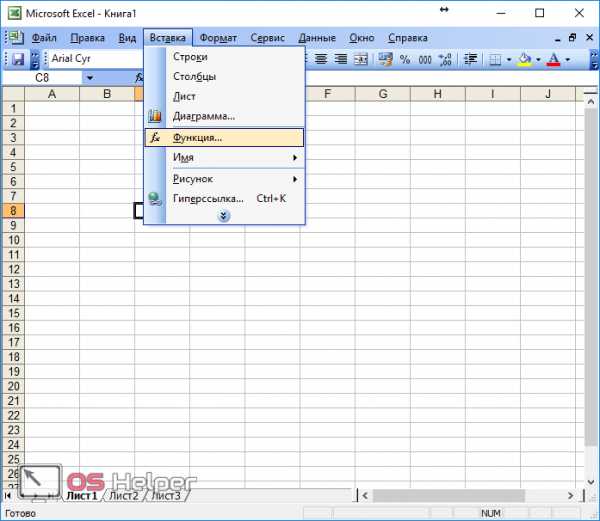Click the Вставка menu title

tap(168, 38)
